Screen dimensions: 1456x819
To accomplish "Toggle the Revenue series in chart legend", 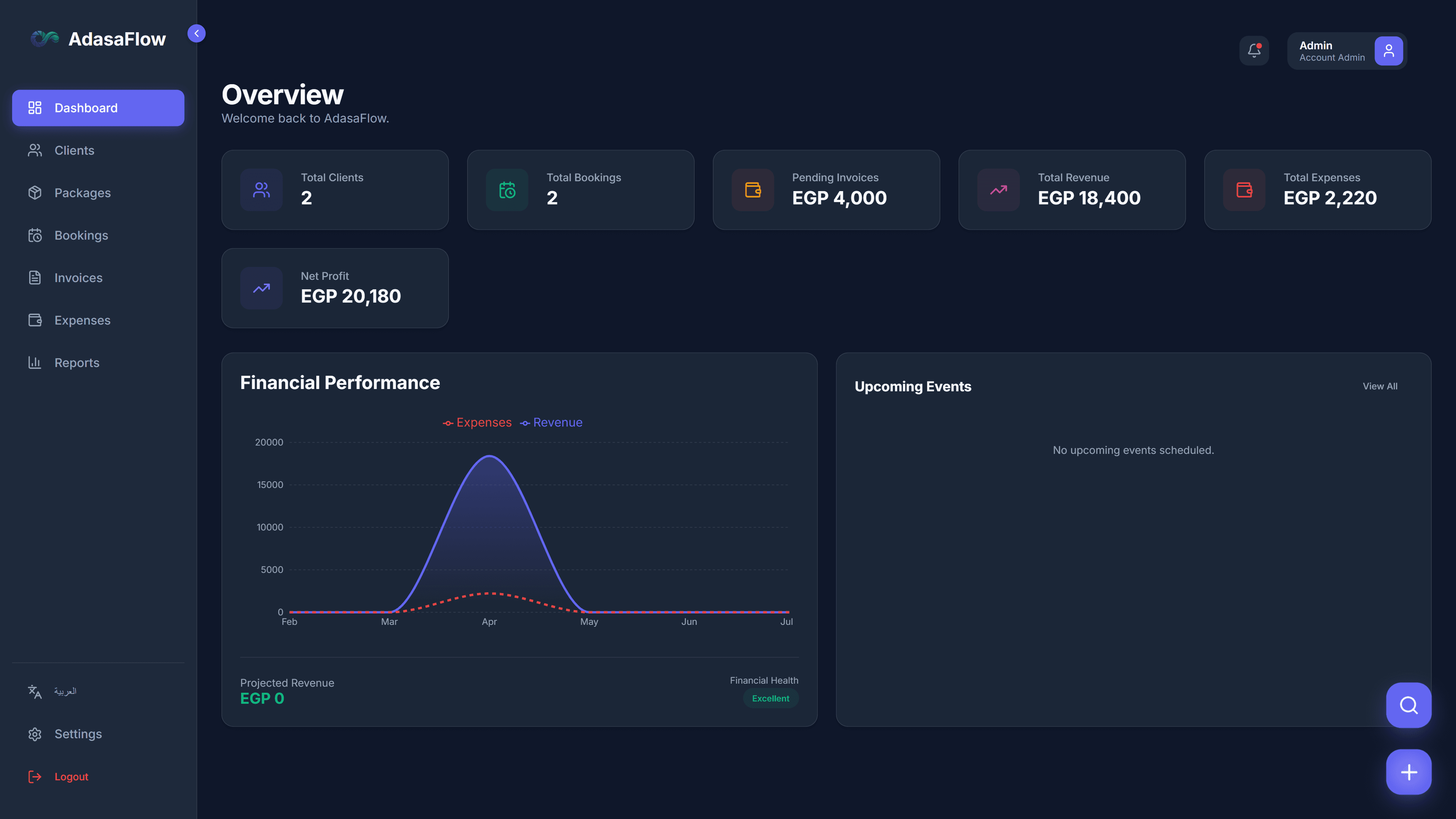I will (x=551, y=422).
